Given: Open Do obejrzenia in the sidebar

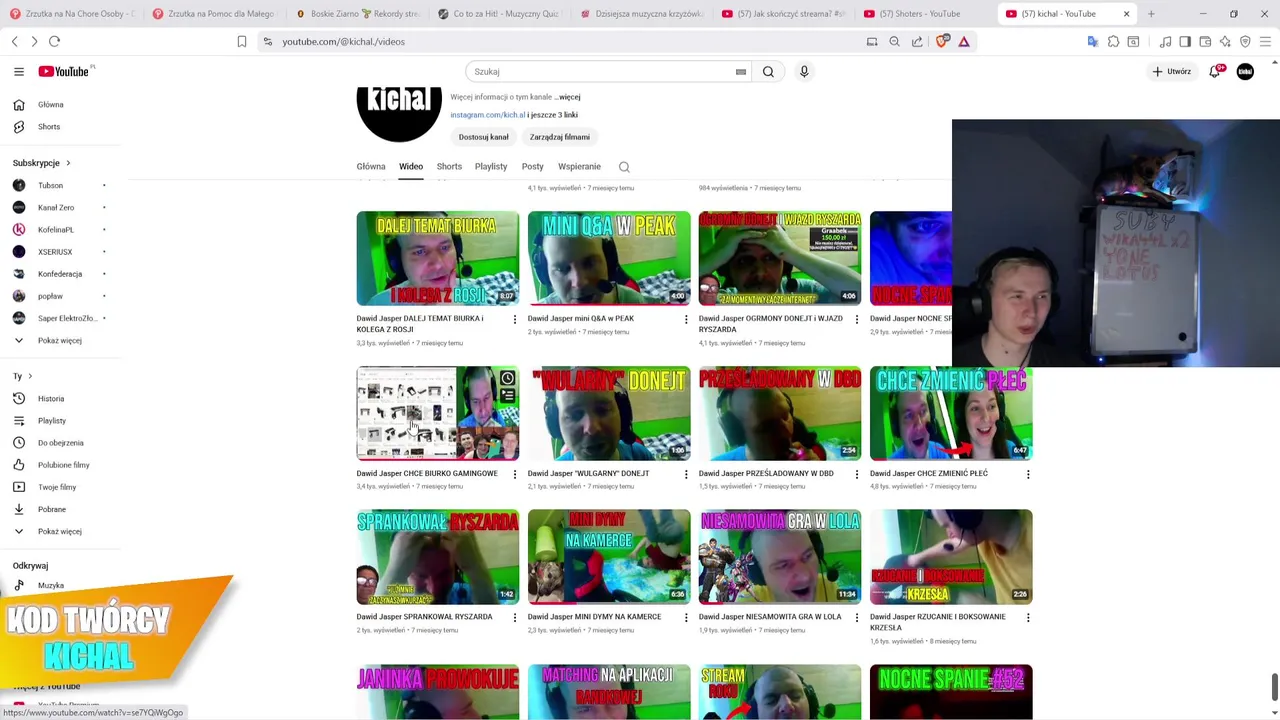Looking at the screenshot, I should 60,443.
